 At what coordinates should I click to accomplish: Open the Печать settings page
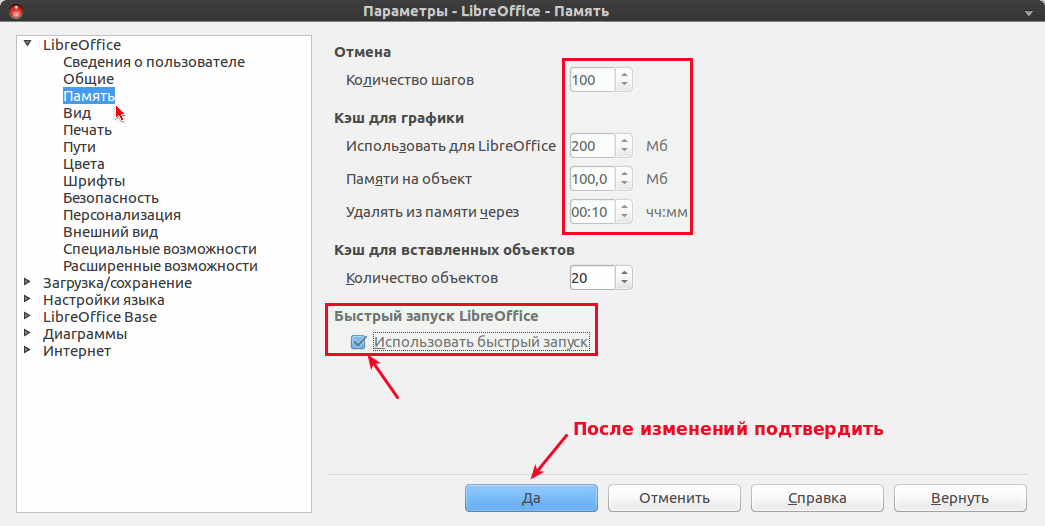point(87,130)
